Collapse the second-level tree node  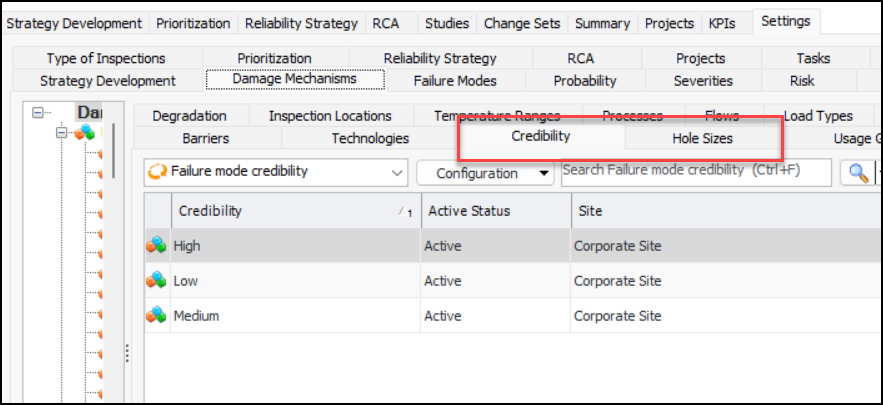pos(63,132)
